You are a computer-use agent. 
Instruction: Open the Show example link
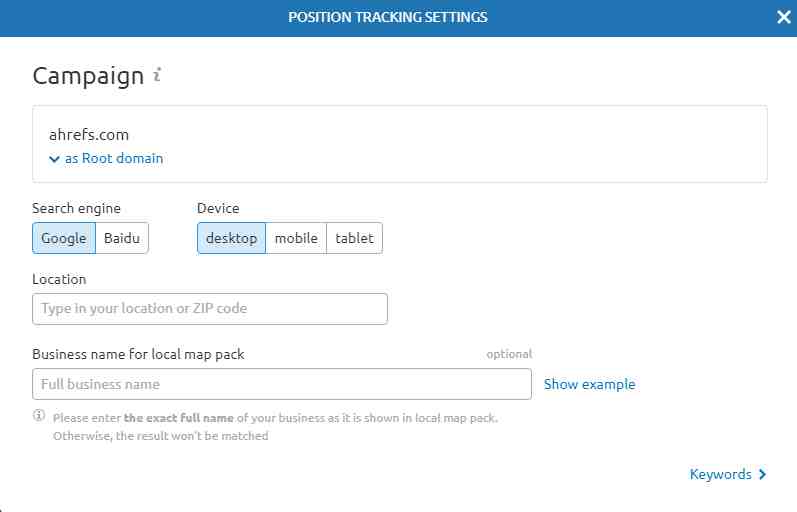[589, 384]
